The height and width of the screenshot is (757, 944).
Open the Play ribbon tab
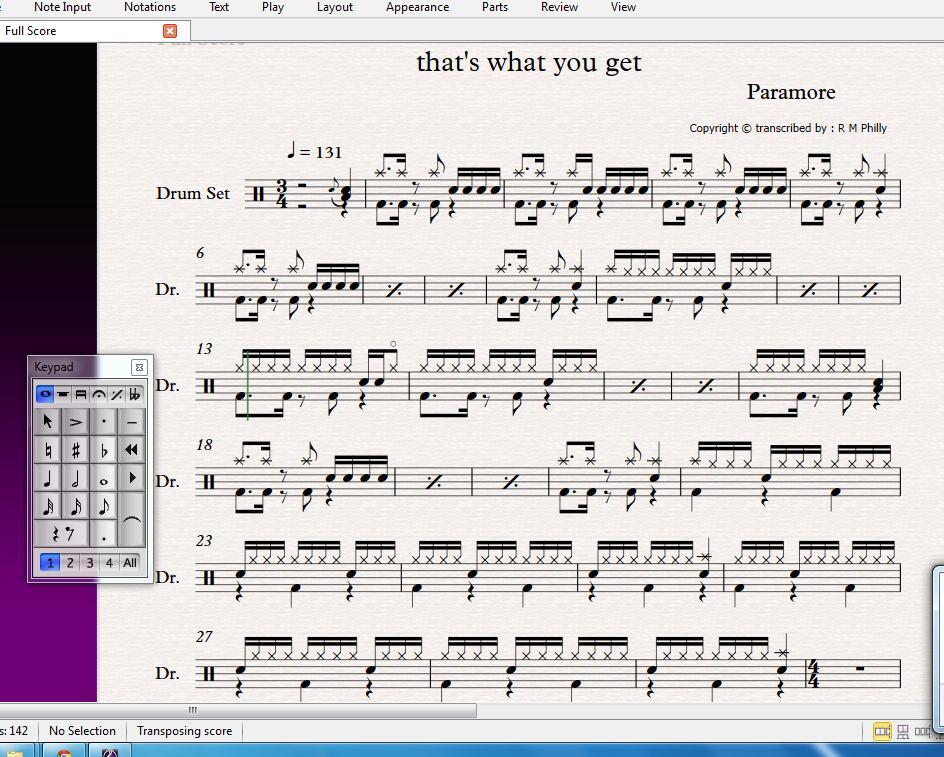pyautogui.click(x=273, y=7)
